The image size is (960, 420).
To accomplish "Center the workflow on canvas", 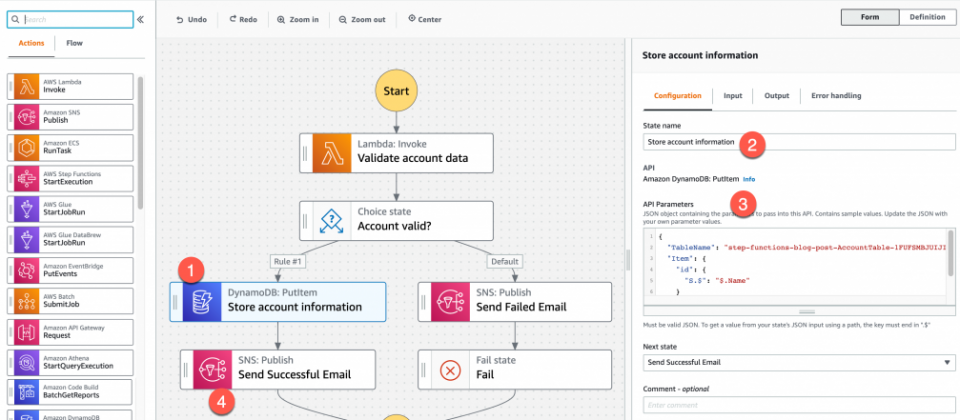I will (x=424, y=20).
